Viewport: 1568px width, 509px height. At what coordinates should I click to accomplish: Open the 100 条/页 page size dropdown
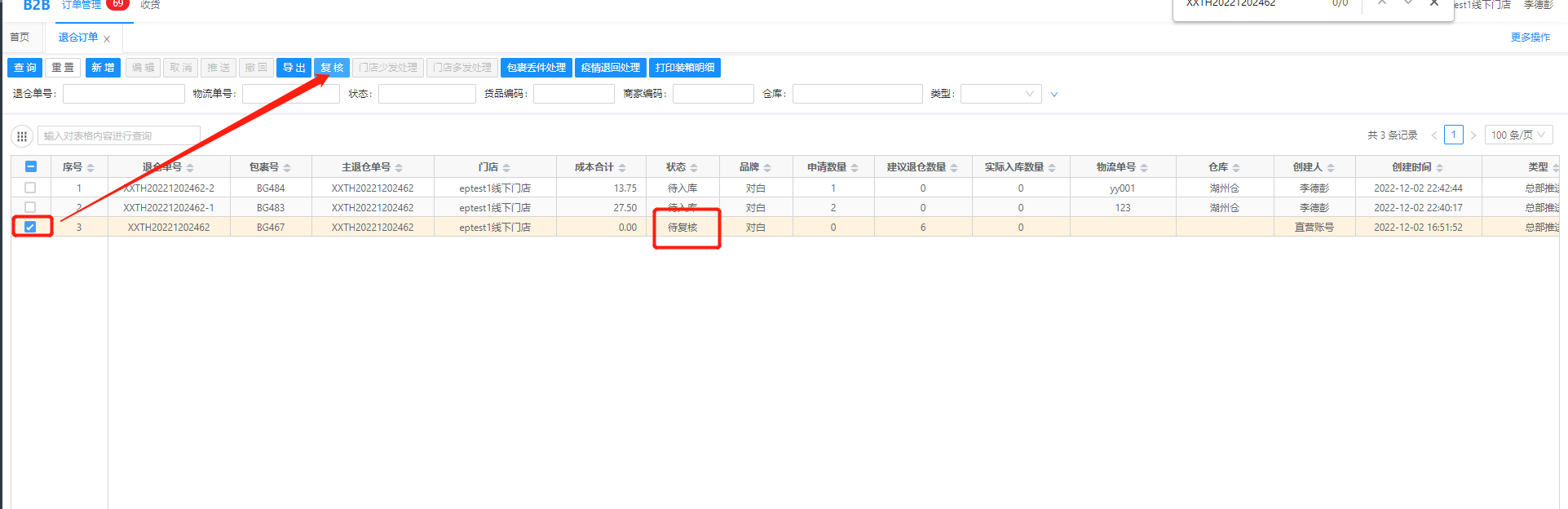tap(1517, 135)
